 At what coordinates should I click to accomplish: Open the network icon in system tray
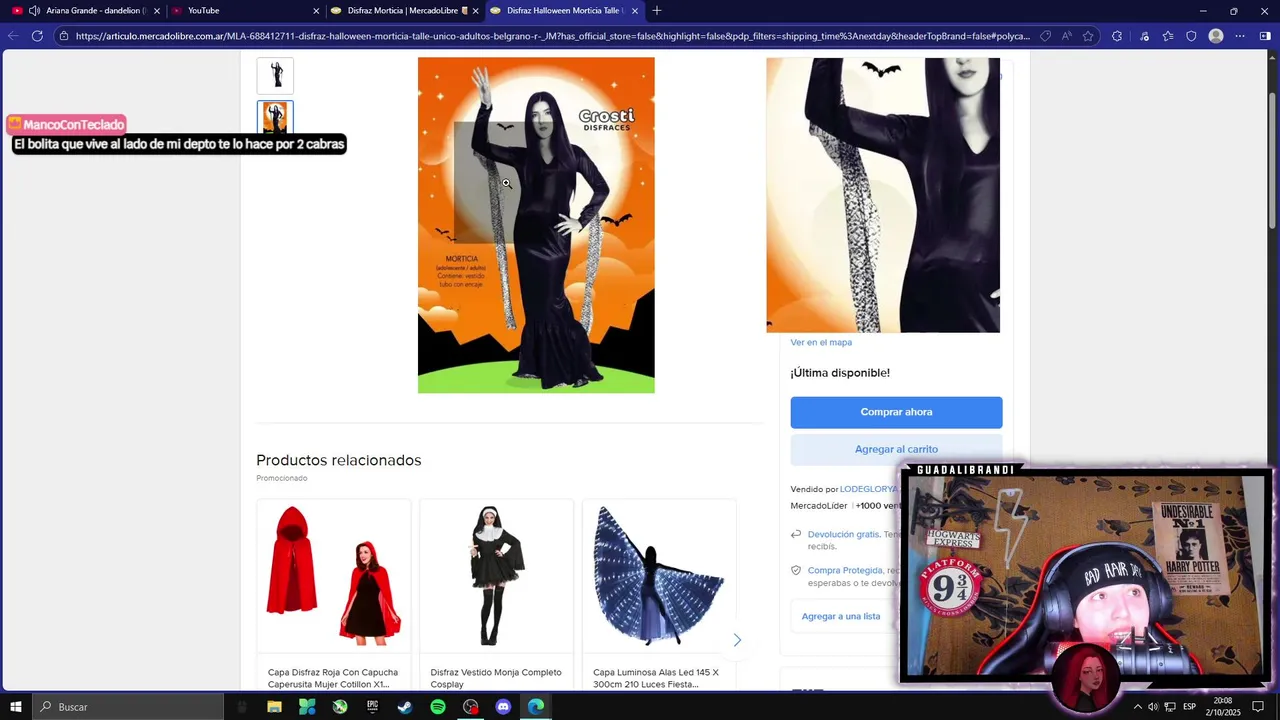pos(1169,707)
